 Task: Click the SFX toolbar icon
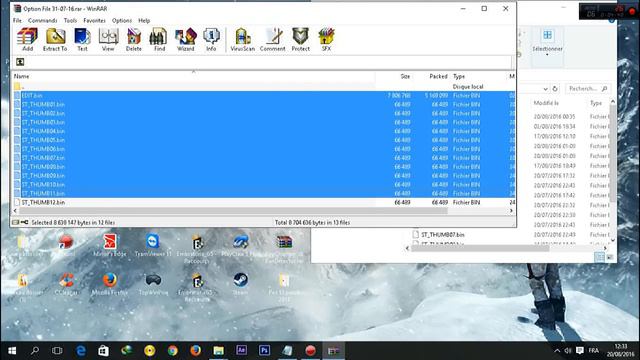pos(326,40)
